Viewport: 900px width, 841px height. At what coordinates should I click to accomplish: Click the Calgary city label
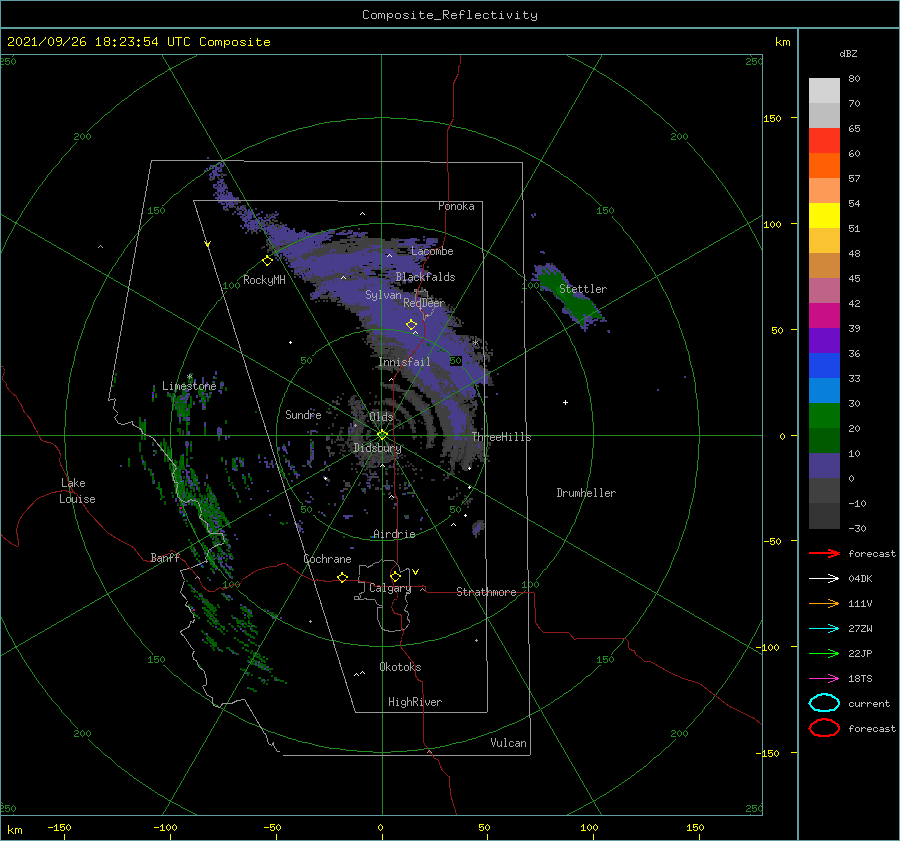[x=390, y=588]
